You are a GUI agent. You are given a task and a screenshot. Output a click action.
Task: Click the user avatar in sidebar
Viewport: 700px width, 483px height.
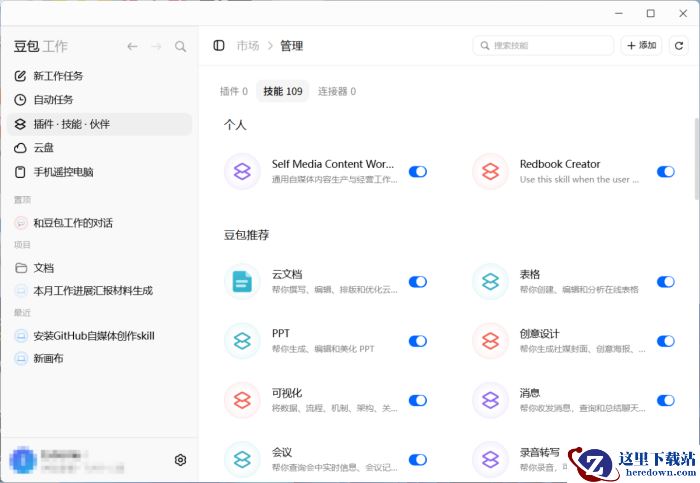coord(23,460)
